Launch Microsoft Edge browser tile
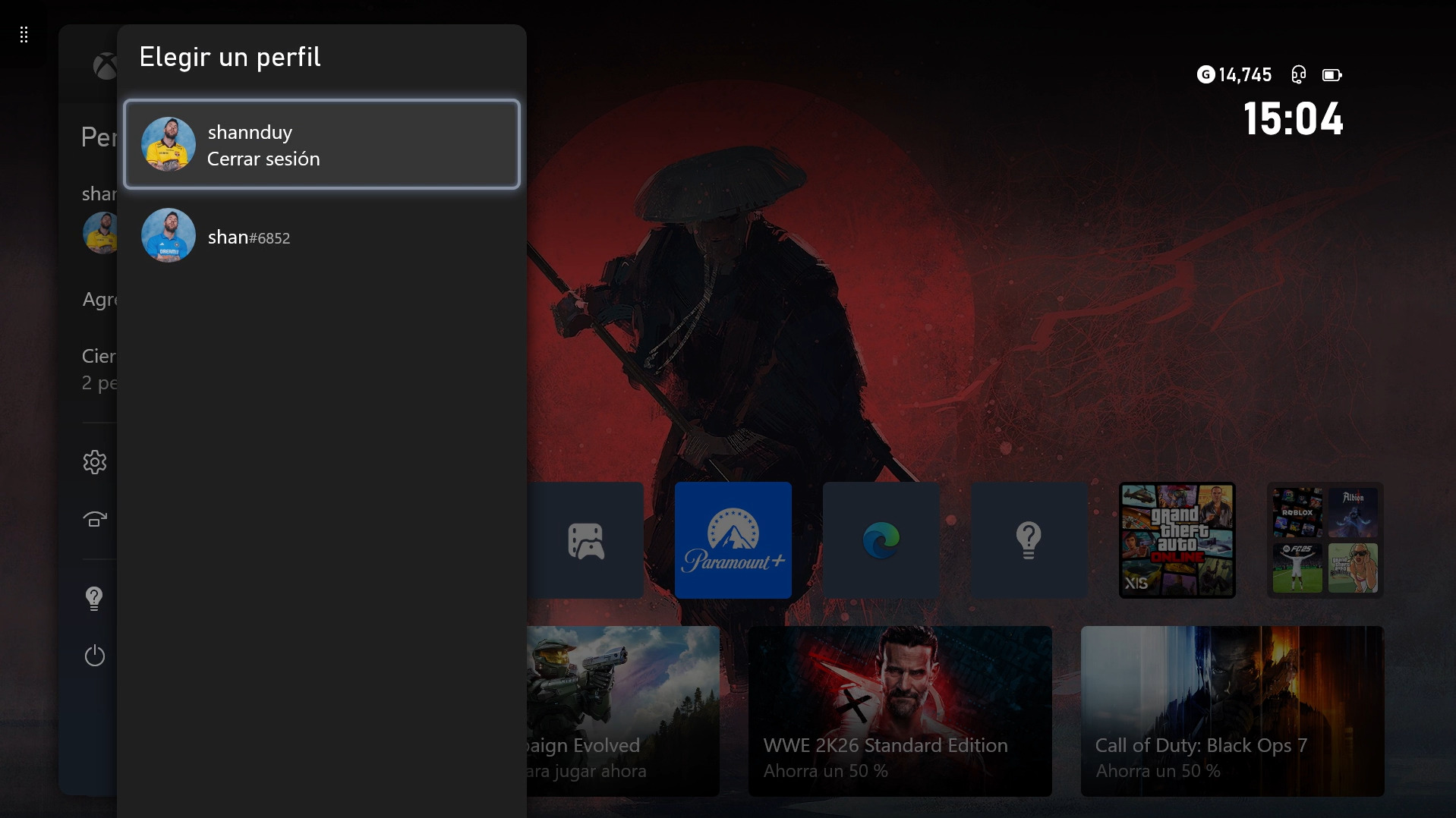The height and width of the screenshot is (818, 1456). (881, 540)
